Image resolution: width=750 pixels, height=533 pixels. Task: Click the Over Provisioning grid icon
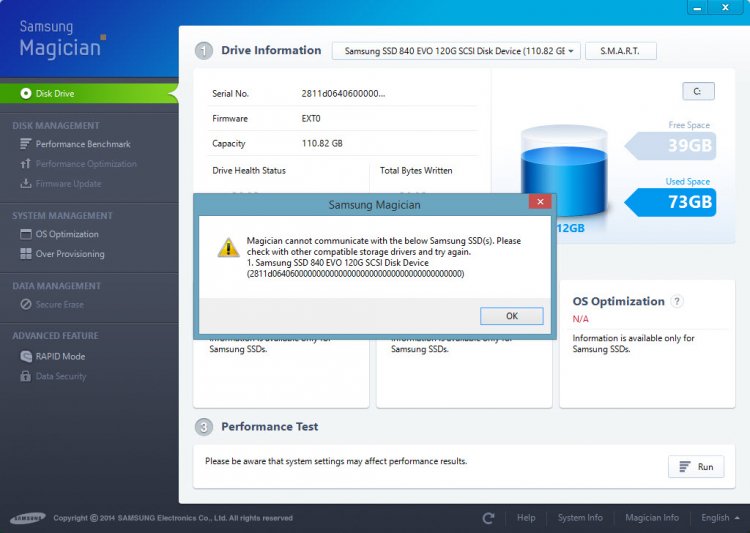[26, 254]
